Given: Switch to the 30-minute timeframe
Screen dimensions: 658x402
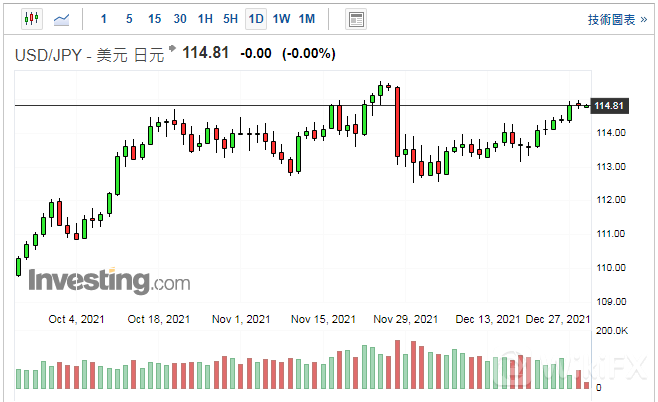Looking at the screenshot, I should [180, 19].
